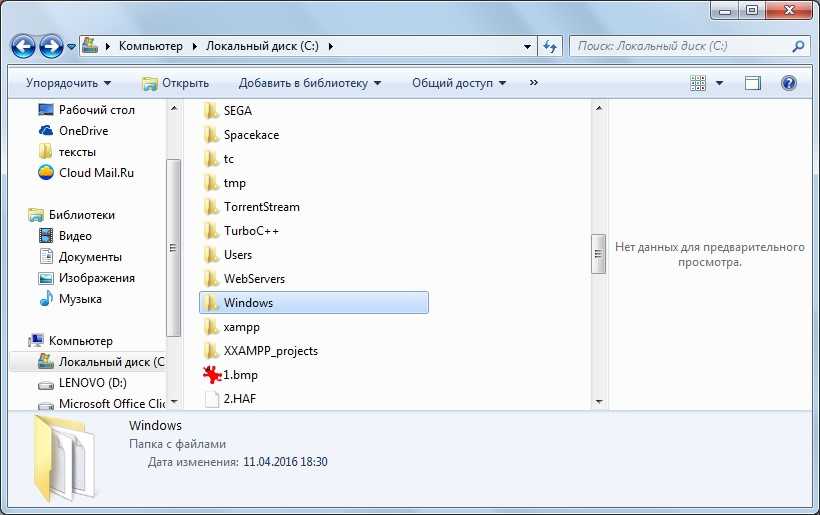Click the Открыть toolbar button
The image size is (820, 515).
click(176, 83)
